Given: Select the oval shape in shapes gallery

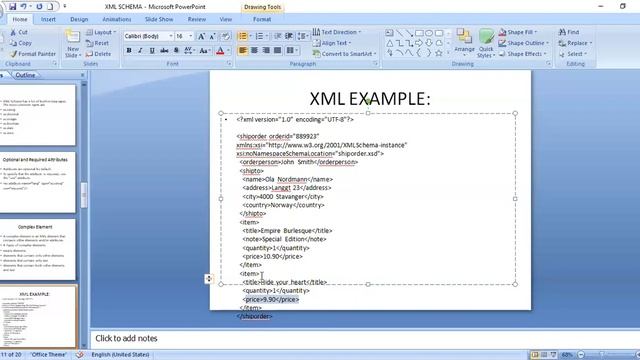Looking at the screenshot, I should coord(429,33).
